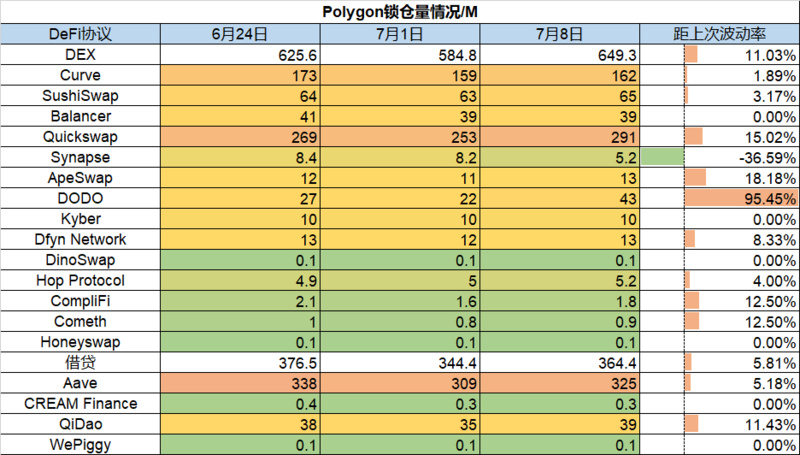The width and height of the screenshot is (800, 455).
Task: Click the Polygon锁仓量情况/M table title
Action: pyautogui.click(x=400, y=12)
